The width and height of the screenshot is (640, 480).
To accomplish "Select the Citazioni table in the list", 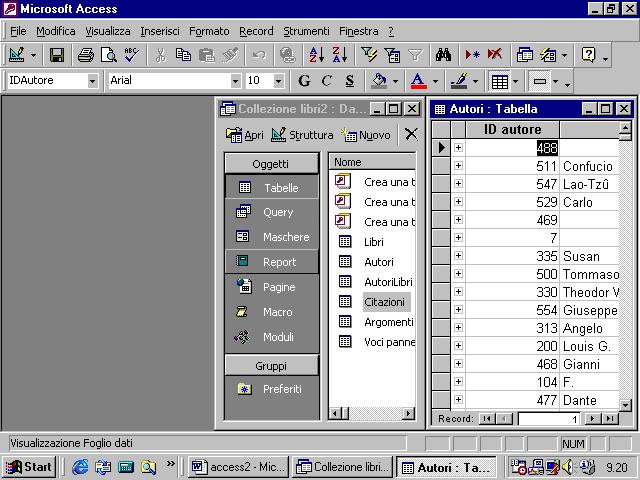I will click(x=384, y=302).
